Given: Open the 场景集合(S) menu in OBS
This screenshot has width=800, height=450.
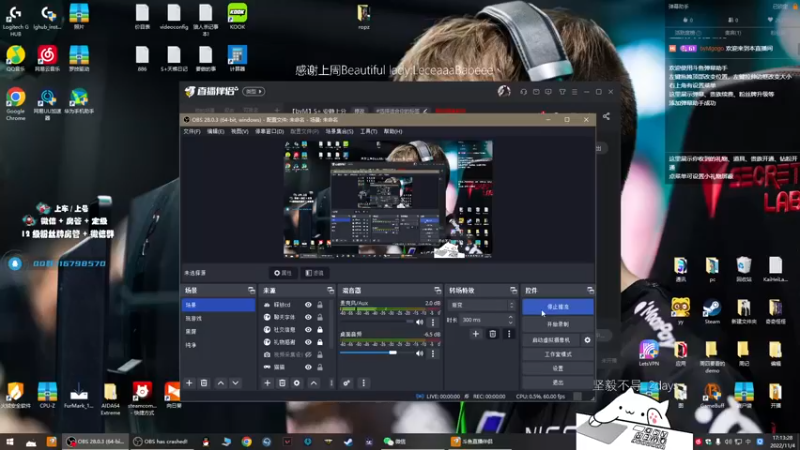Looking at the screenshot, I should point(339,132).
